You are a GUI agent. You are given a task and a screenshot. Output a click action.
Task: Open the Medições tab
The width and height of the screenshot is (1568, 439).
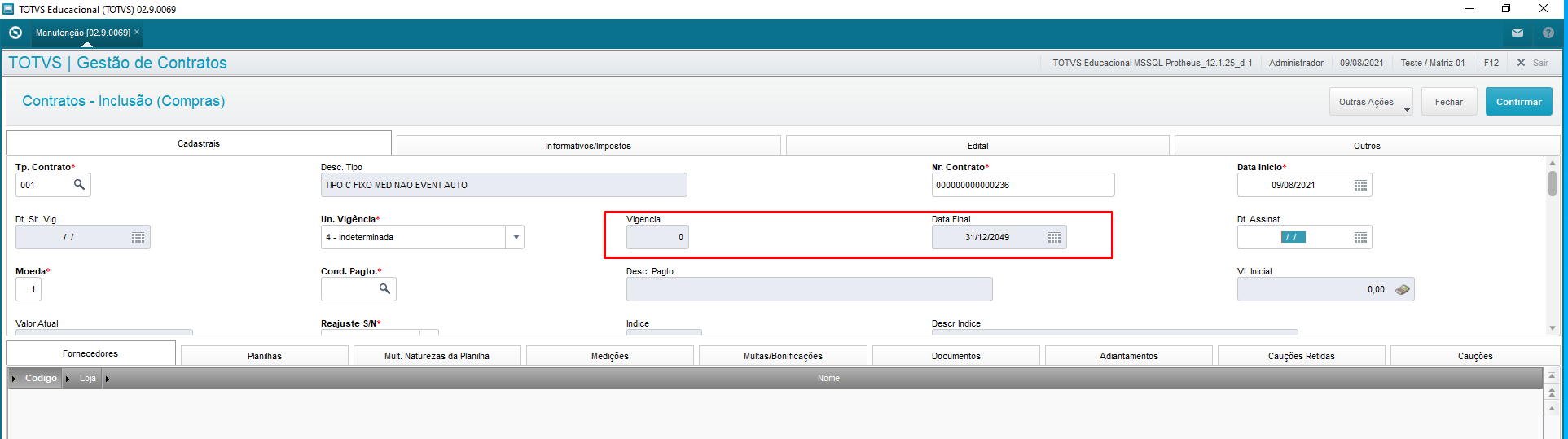pyautogui.click(x=610, y=356)
